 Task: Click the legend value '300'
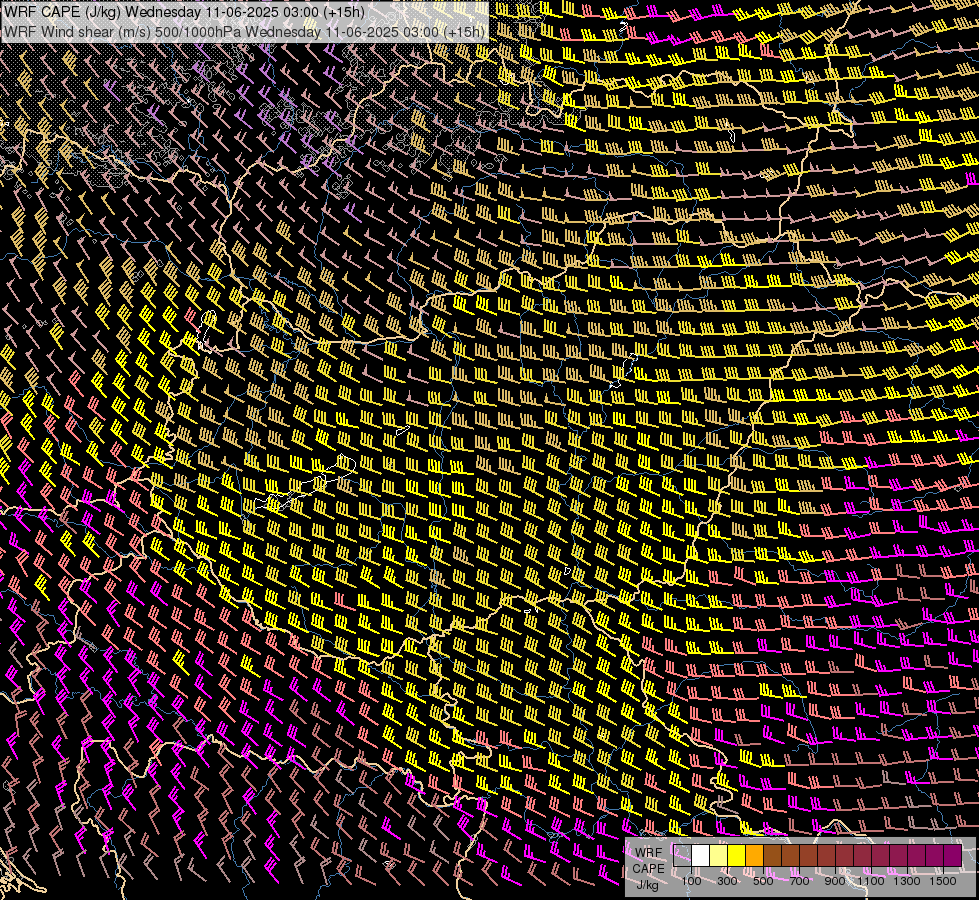[727, 881]
